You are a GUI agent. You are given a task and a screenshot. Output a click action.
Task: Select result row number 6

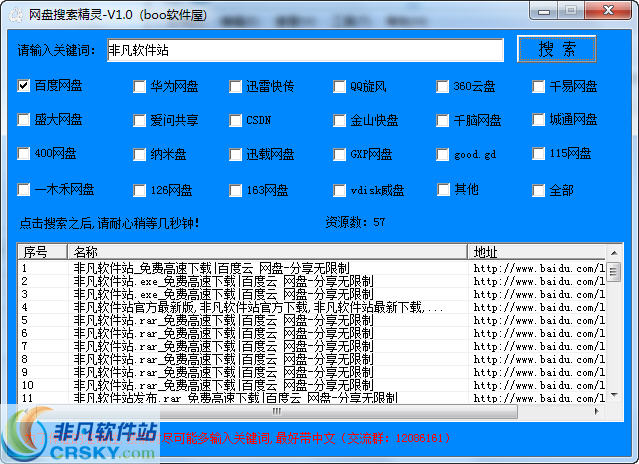click(x=311, y=333)
